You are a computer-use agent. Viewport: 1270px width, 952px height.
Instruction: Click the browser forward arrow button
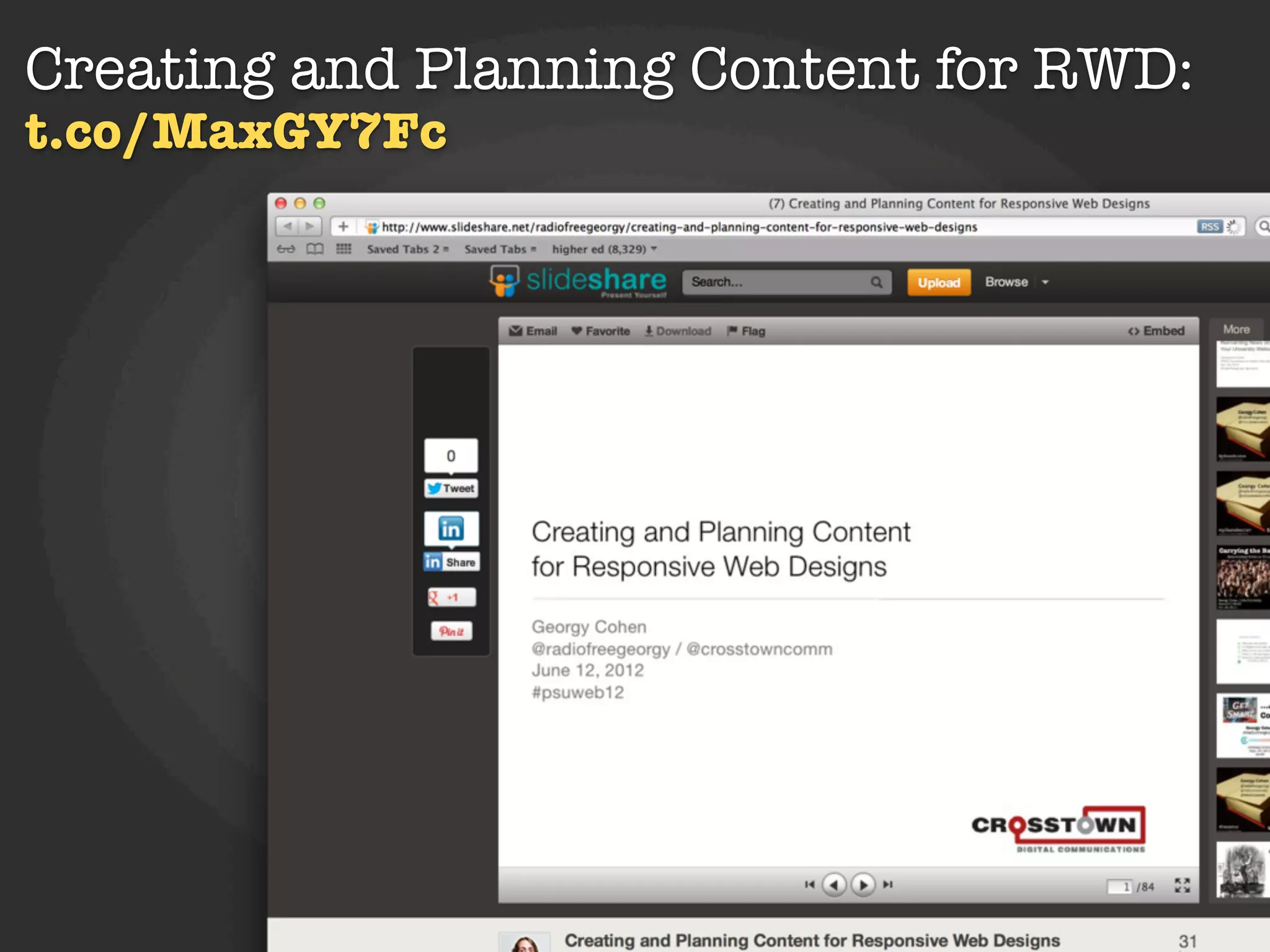tap(309, 227)
